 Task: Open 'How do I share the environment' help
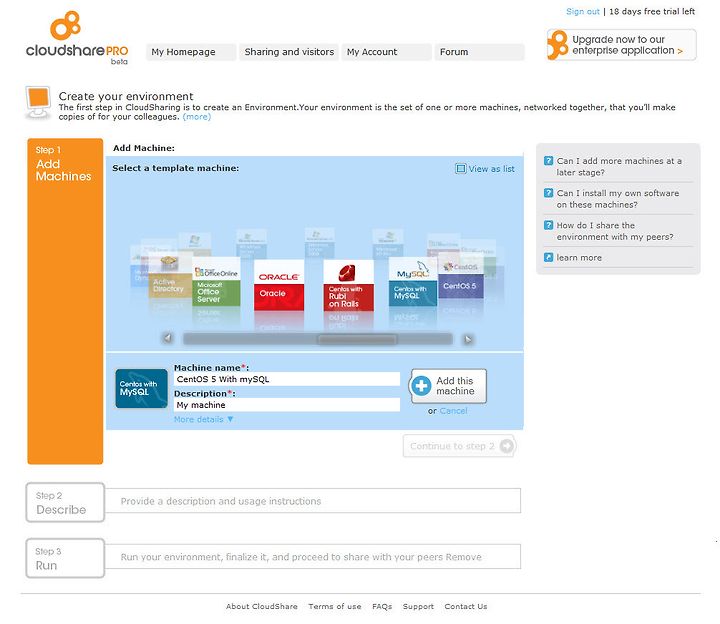615,231
